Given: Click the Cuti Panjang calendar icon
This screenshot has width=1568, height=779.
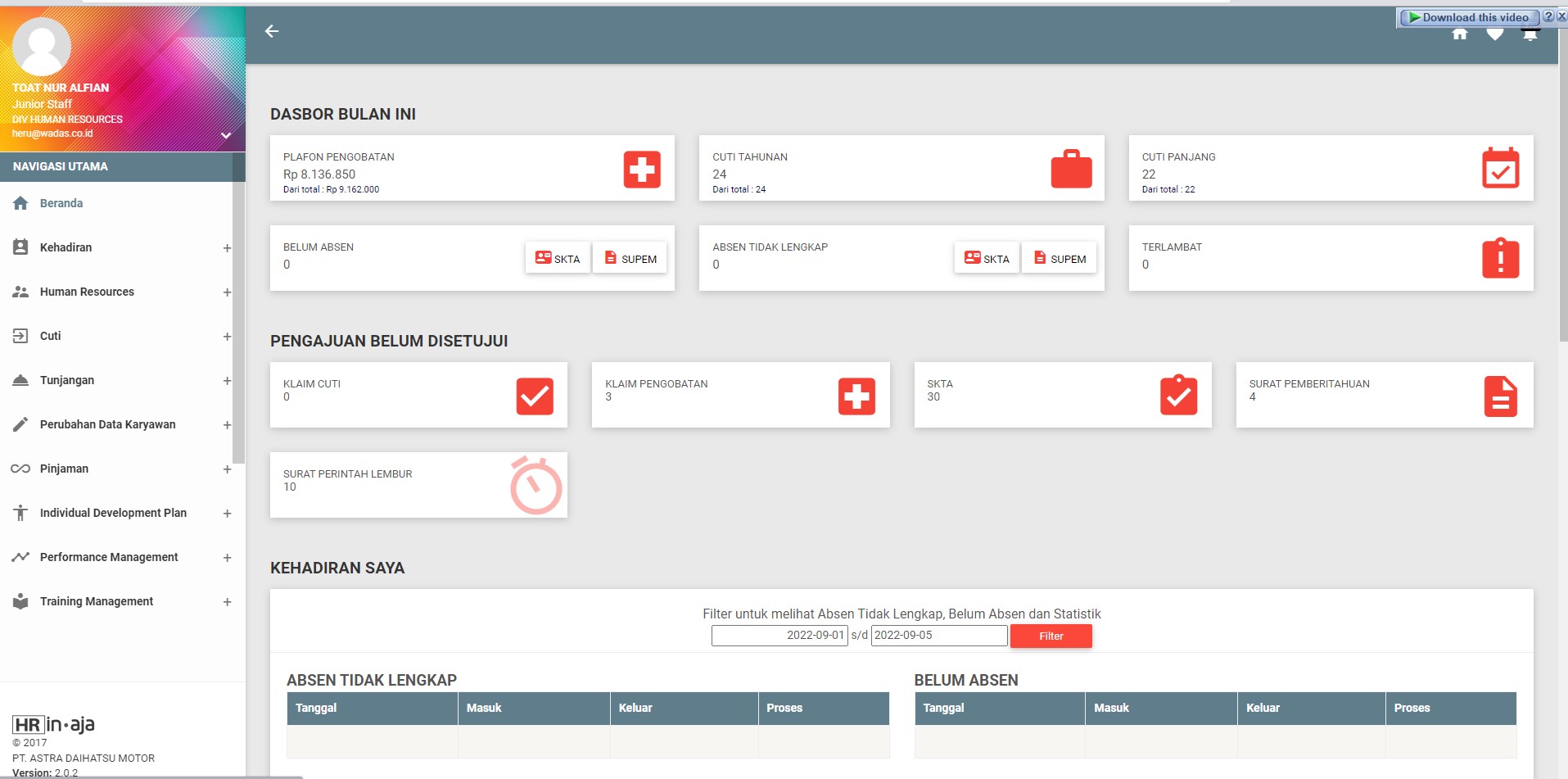Looking at the screenshot, I should pyautogui.click(x=1500, y=169).
